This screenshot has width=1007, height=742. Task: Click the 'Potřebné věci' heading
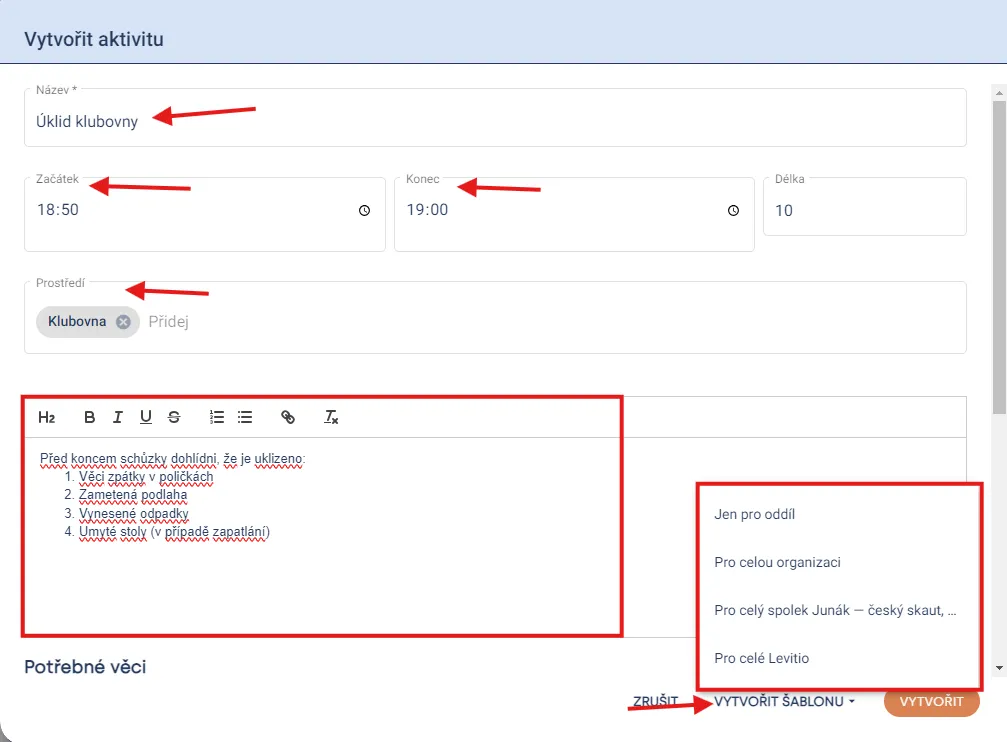point(85,667)
